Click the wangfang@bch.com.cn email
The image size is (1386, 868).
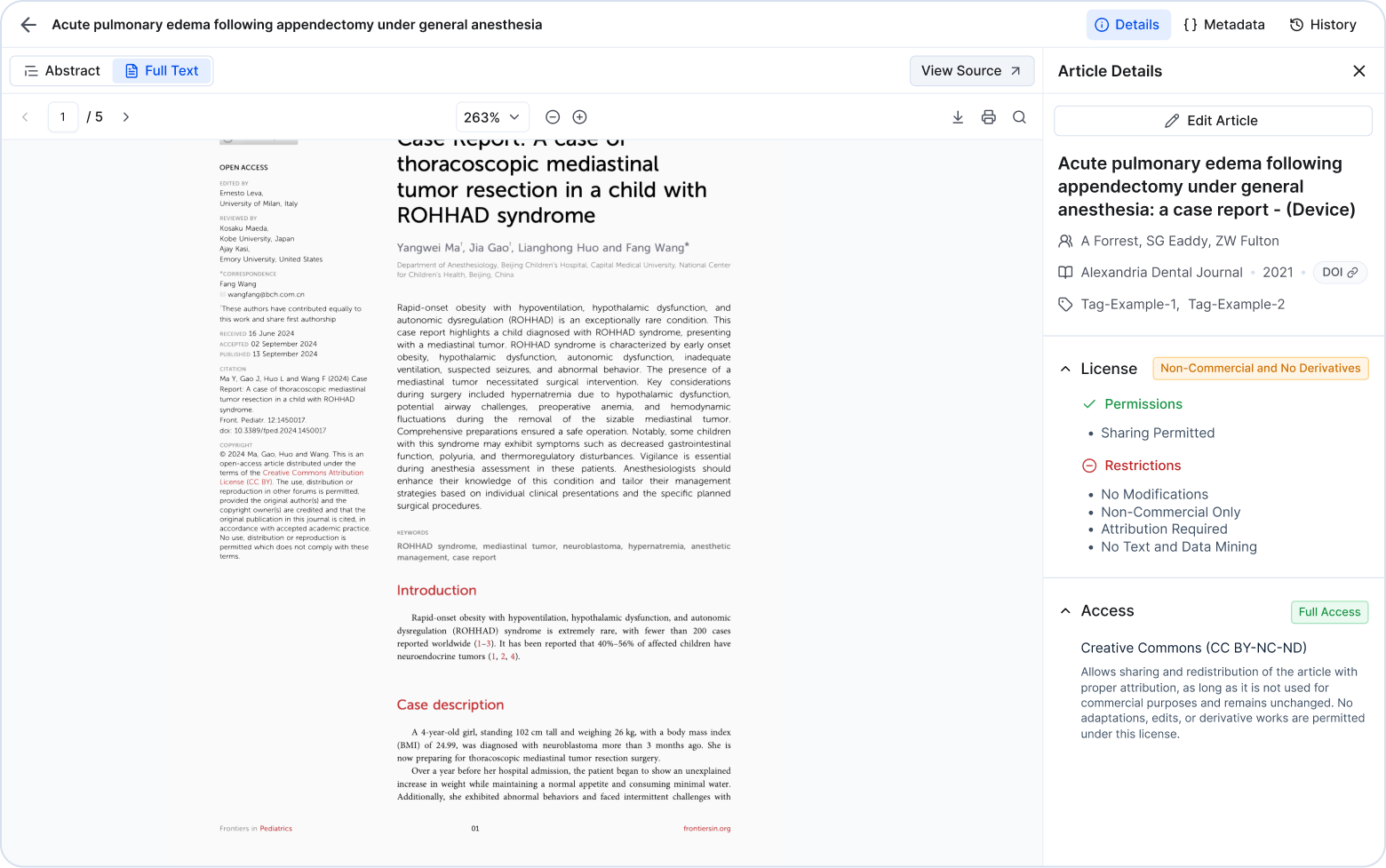[x=266, y=294]
